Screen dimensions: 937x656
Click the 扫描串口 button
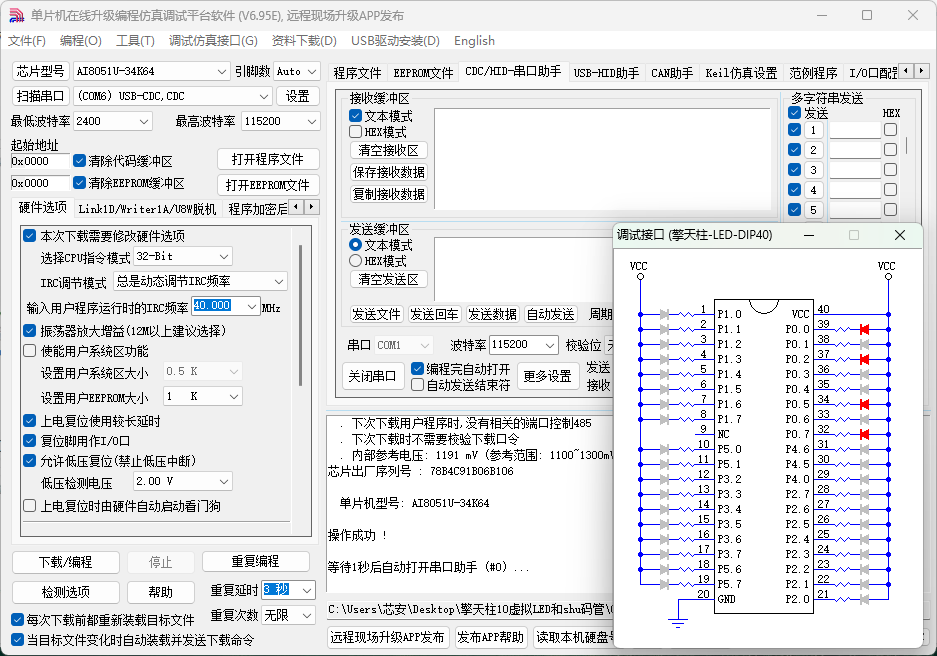[x=41, y=96]
